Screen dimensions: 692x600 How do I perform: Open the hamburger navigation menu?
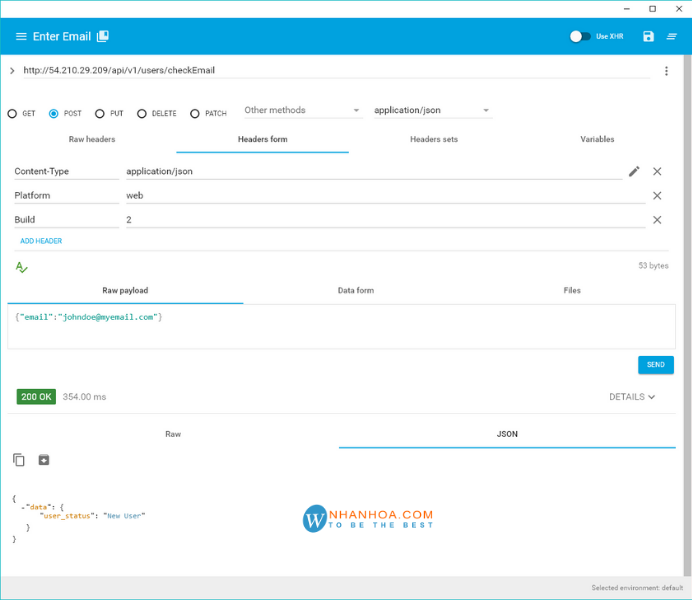tap(21, 36)
